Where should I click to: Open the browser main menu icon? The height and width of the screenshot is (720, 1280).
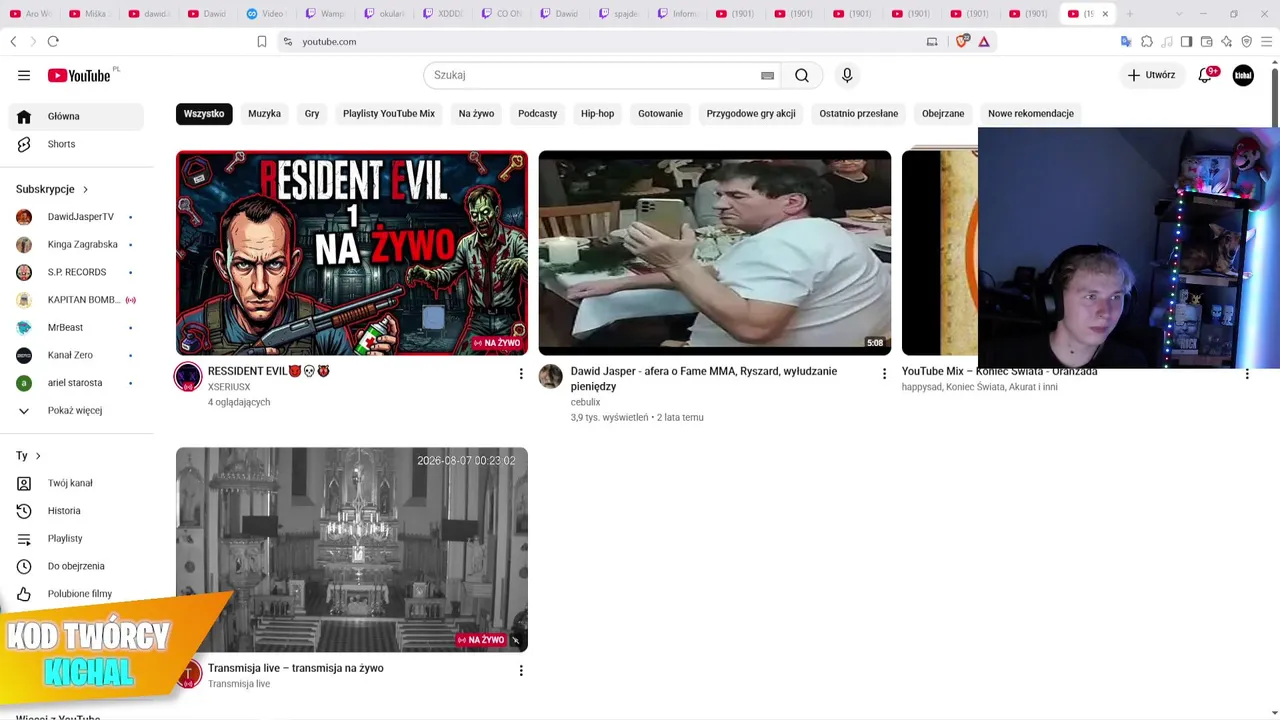tap(1267, 41)
